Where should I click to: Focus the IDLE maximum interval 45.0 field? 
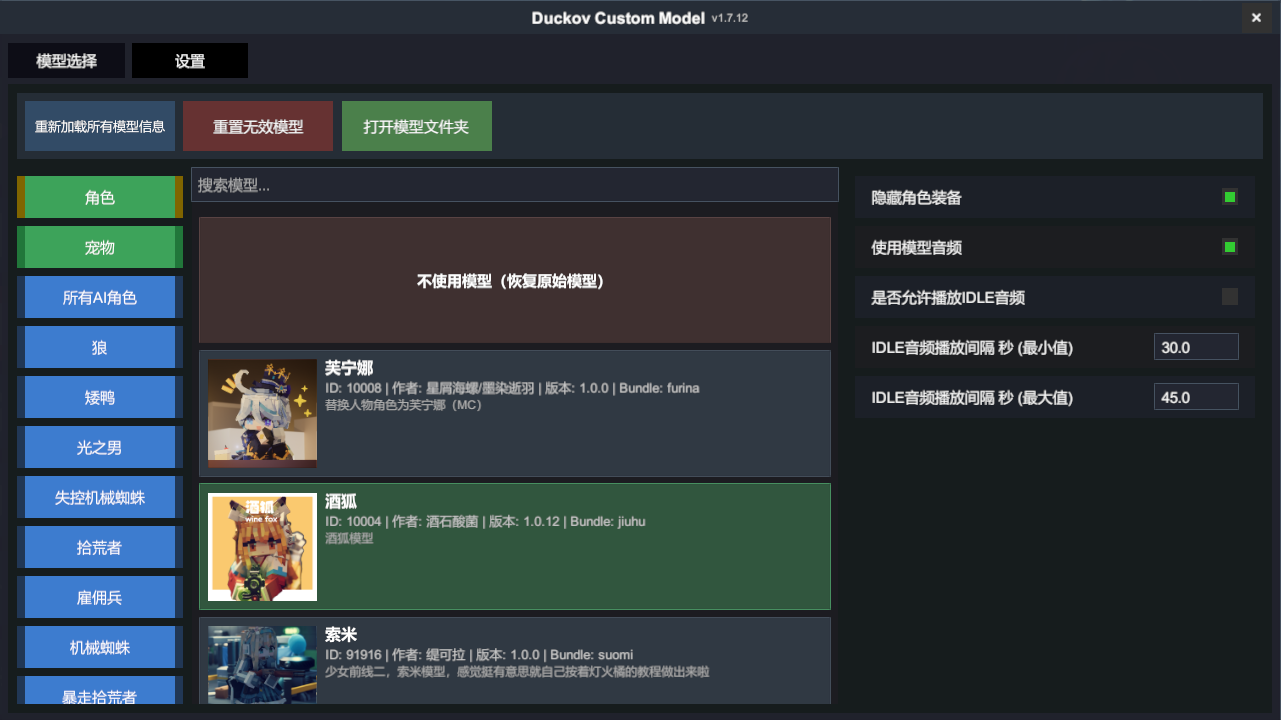[1195, 397]
